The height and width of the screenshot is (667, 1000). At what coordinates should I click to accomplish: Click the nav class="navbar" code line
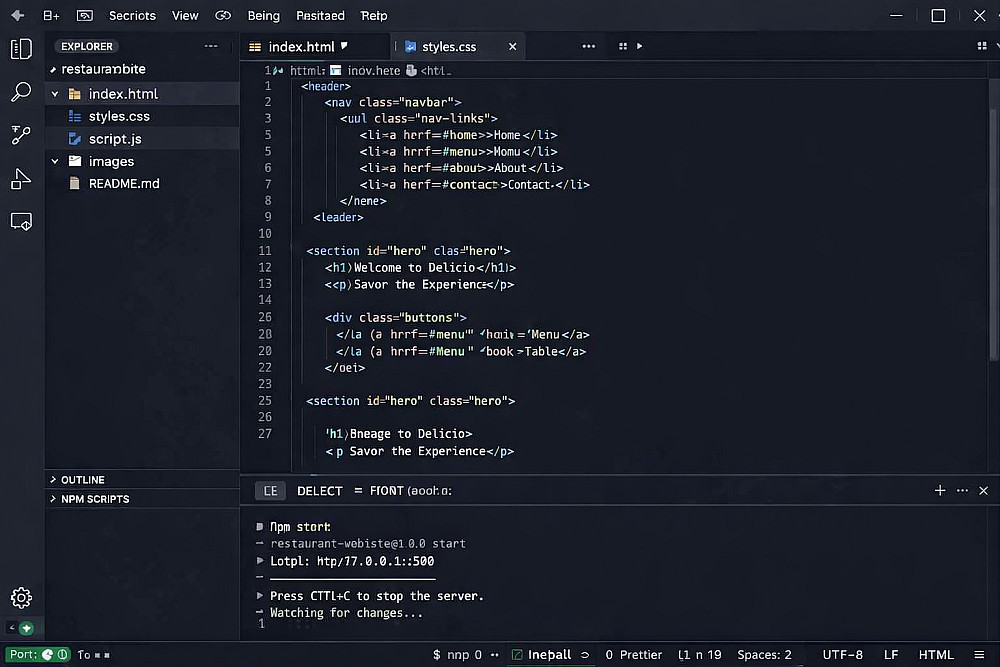click(x=393, y=102)
